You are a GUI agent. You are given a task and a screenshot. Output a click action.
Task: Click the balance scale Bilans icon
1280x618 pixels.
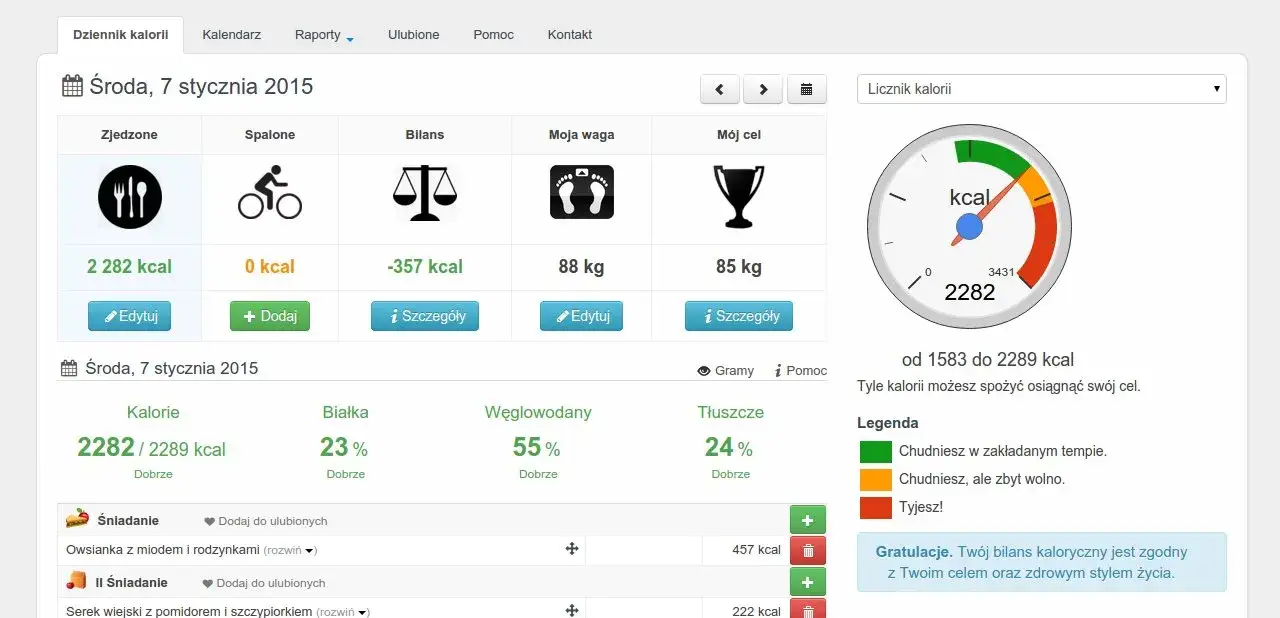pyautogui.click(x=424, y=194)
